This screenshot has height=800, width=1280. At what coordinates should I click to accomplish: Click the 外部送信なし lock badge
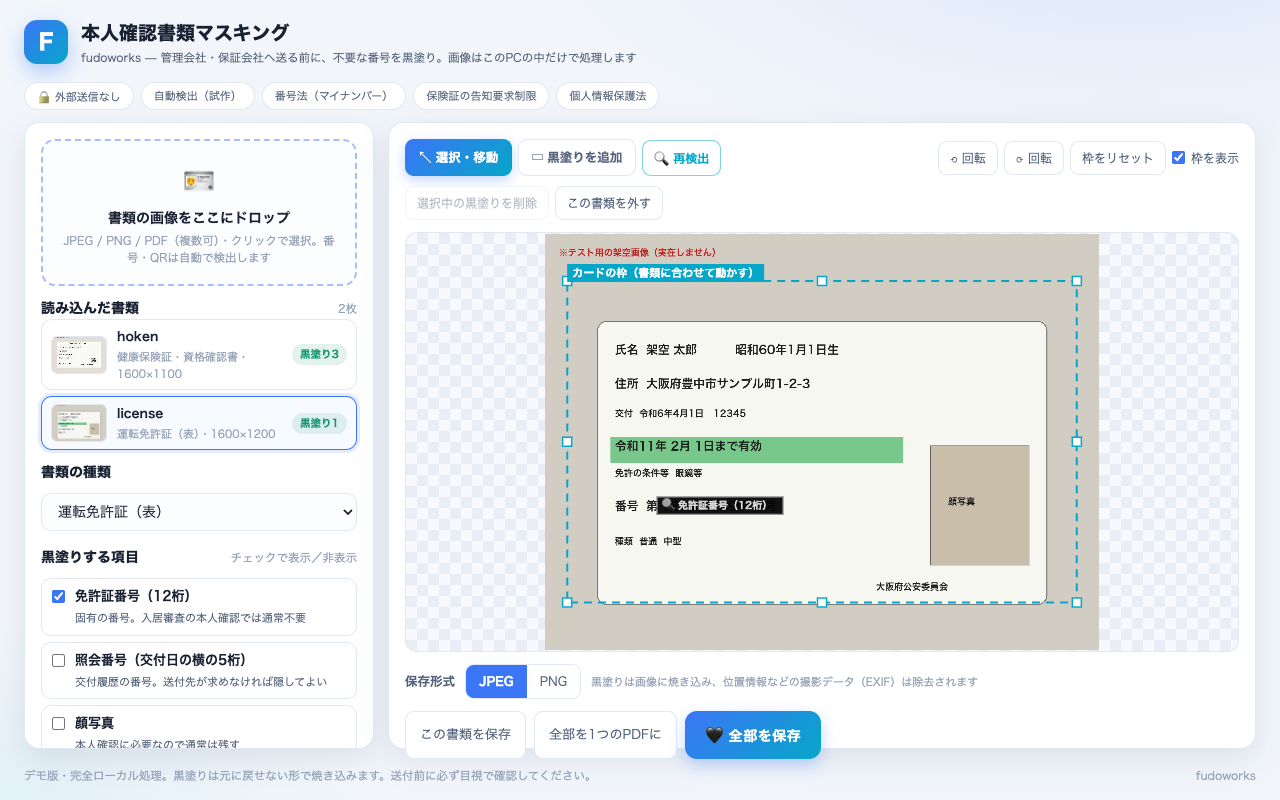pyautogui.click(x=79, y=96)
